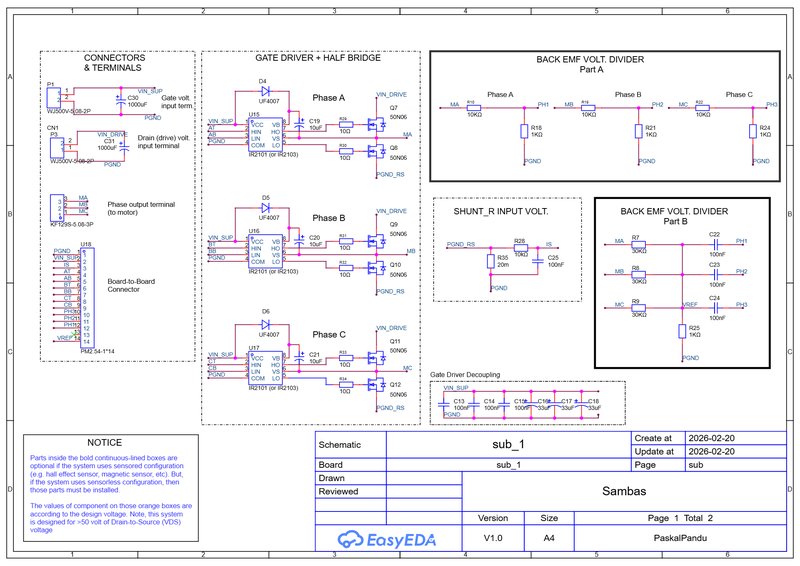
Task: Select the "A4" size value
Action: point(549,538)
